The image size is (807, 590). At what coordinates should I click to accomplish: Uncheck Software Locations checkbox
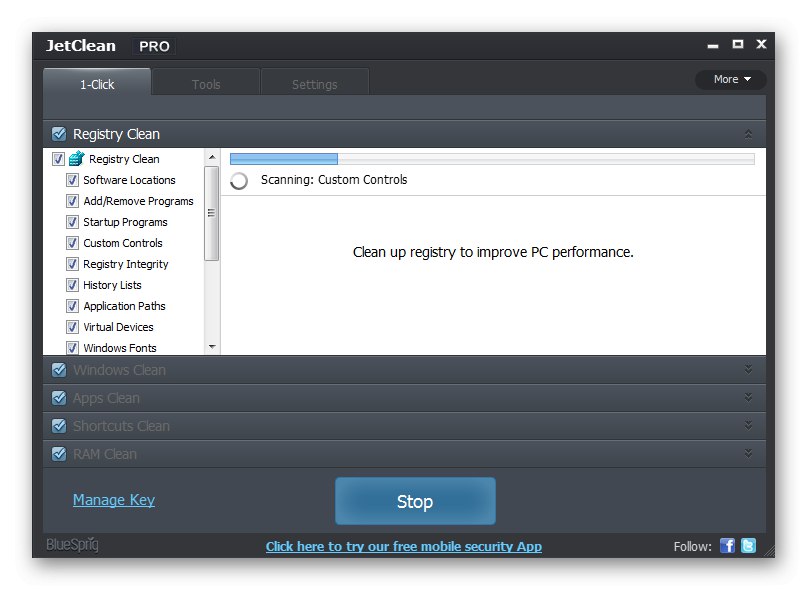tap(72, 180)
